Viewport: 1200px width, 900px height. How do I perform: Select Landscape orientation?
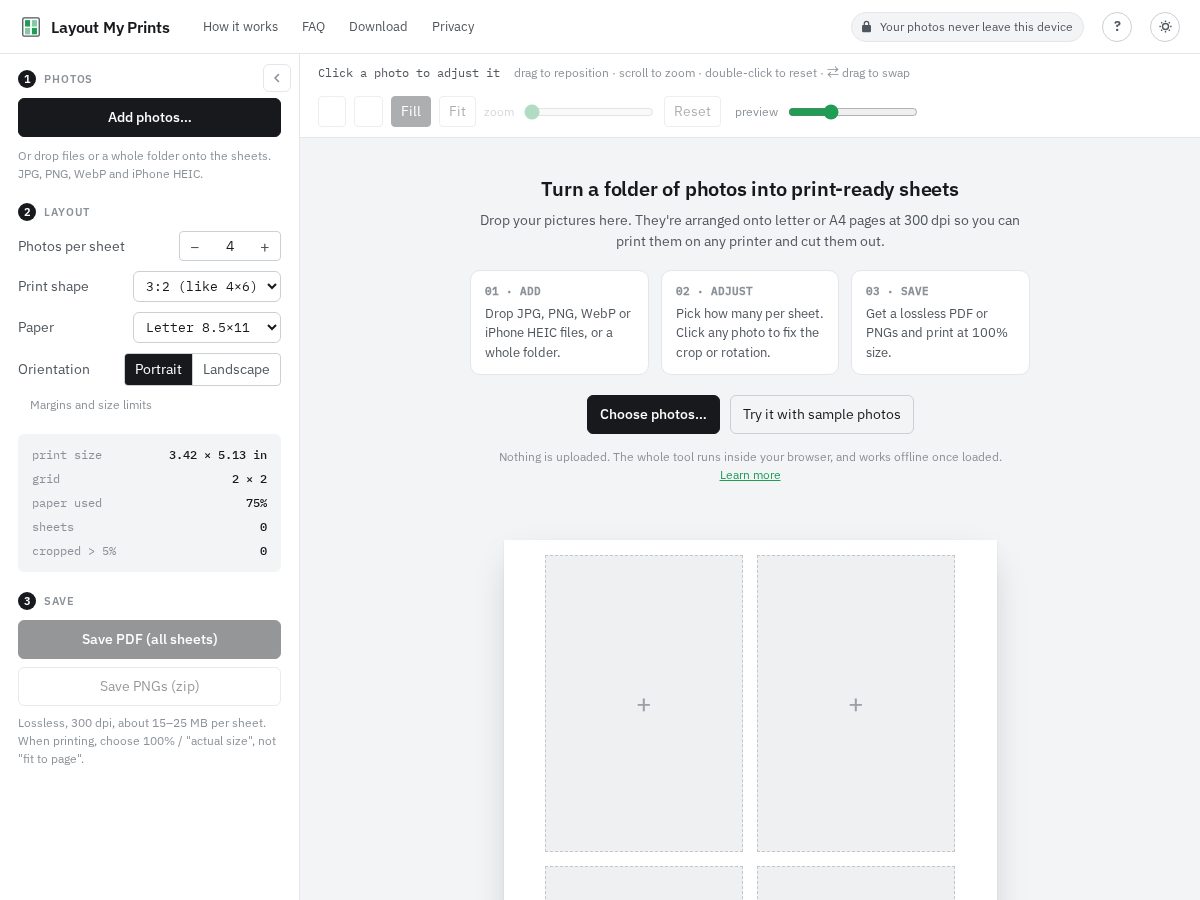pos(236,369)
